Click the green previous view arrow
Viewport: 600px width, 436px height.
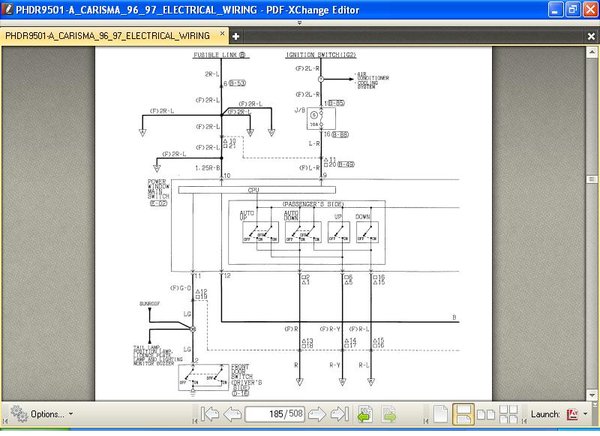[365, 414]
